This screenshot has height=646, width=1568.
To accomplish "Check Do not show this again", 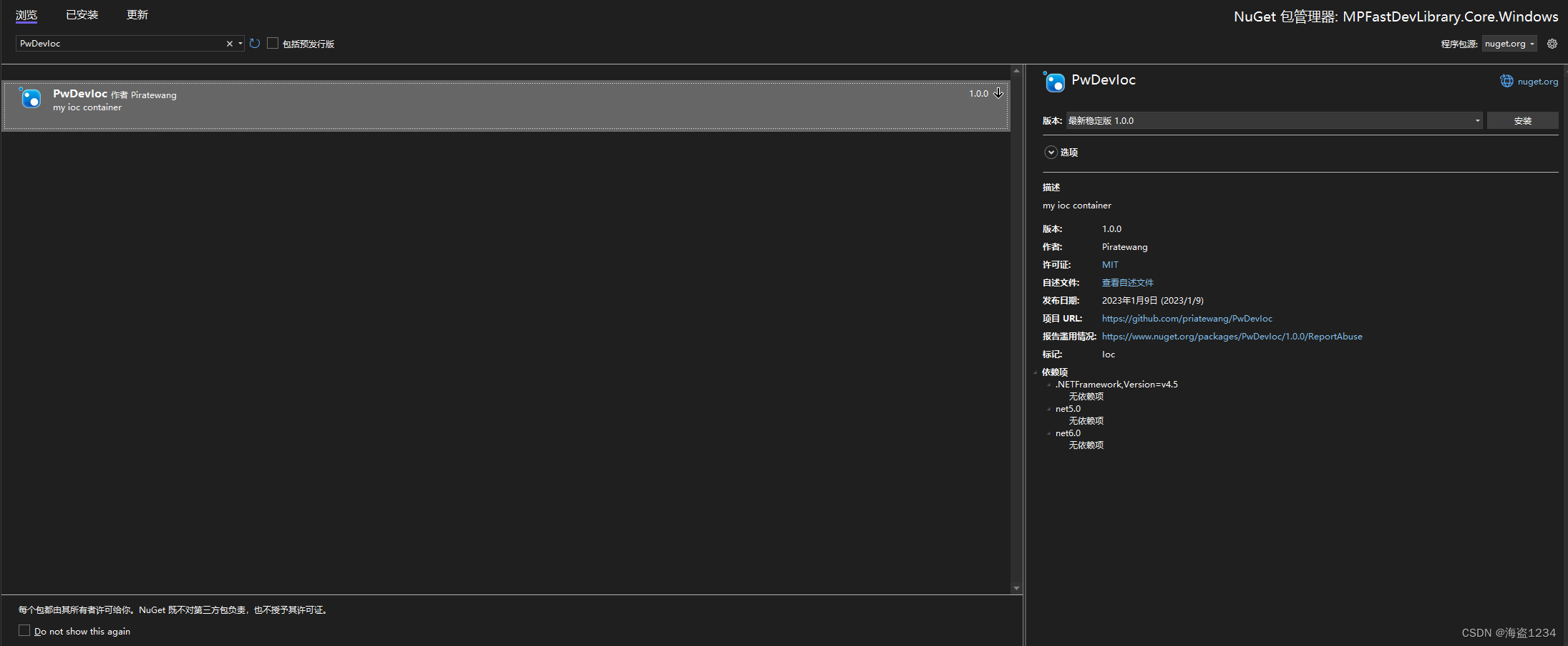I will 24,630.
